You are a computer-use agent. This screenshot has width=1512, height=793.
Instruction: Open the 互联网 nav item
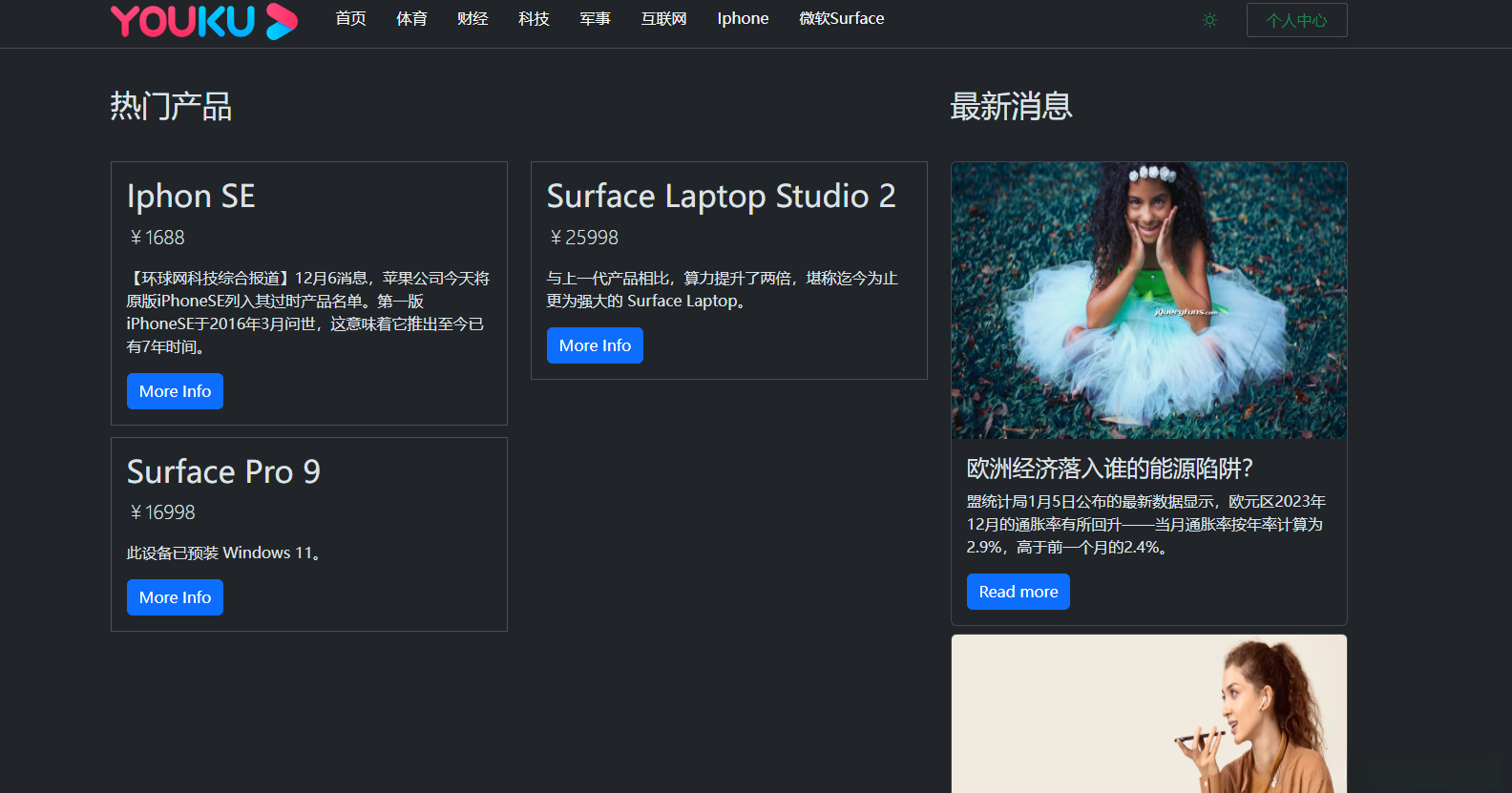coord(663,19)
